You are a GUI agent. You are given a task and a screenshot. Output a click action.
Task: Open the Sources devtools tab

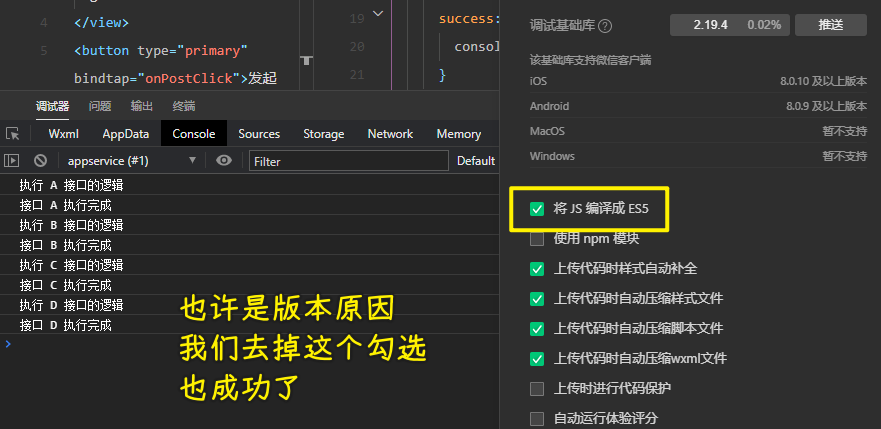pyautogui.click(x=259, y=134)
